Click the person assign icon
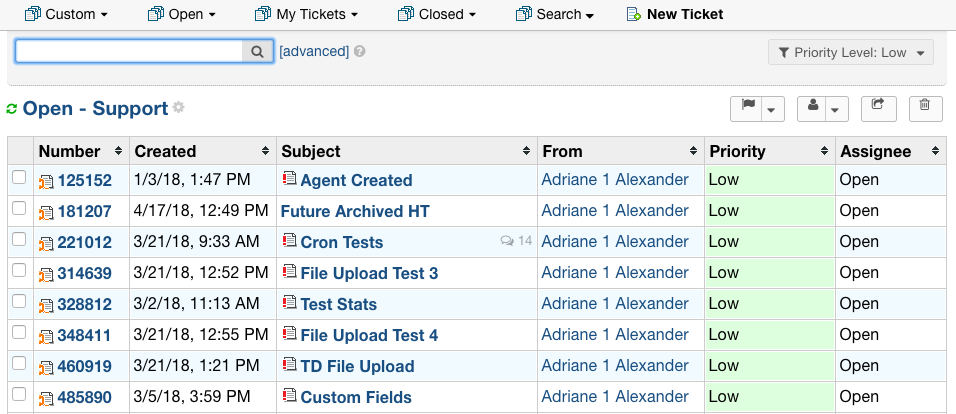This screenshot has height=414, width=956. pos(813,105)
